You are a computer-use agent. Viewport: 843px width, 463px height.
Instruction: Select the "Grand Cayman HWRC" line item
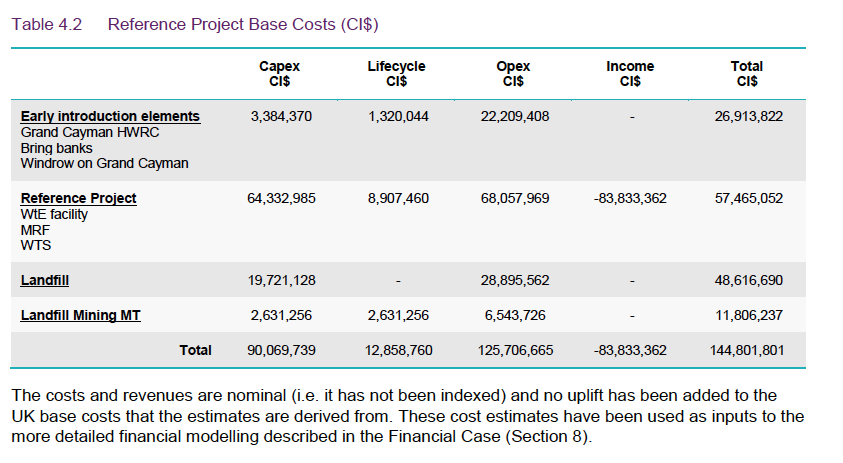click(x=89, y=132)
